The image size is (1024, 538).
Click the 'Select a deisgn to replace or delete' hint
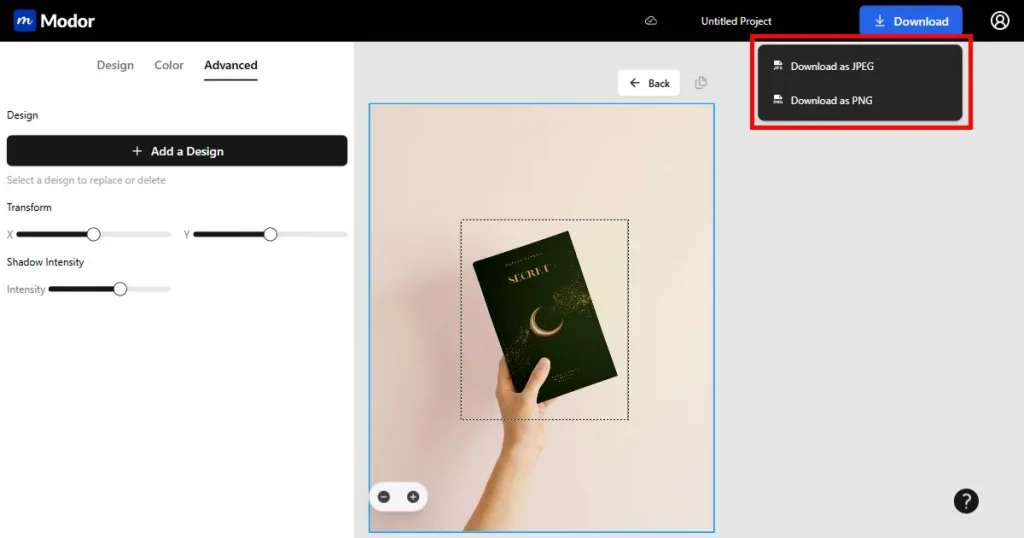coord(86,180)
